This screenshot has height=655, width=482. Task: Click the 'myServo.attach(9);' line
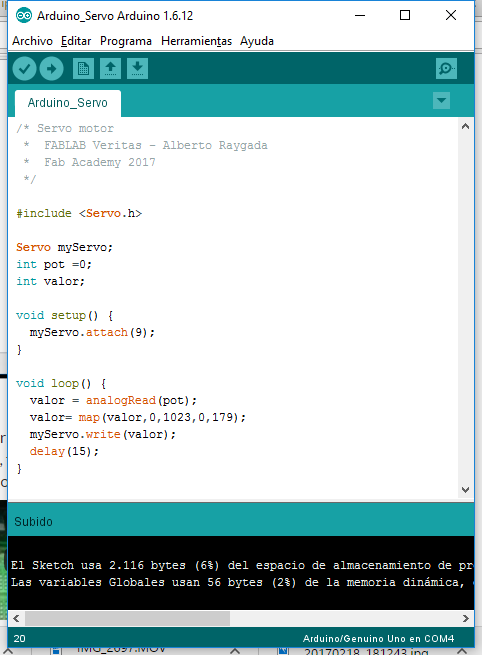point(92,333)
